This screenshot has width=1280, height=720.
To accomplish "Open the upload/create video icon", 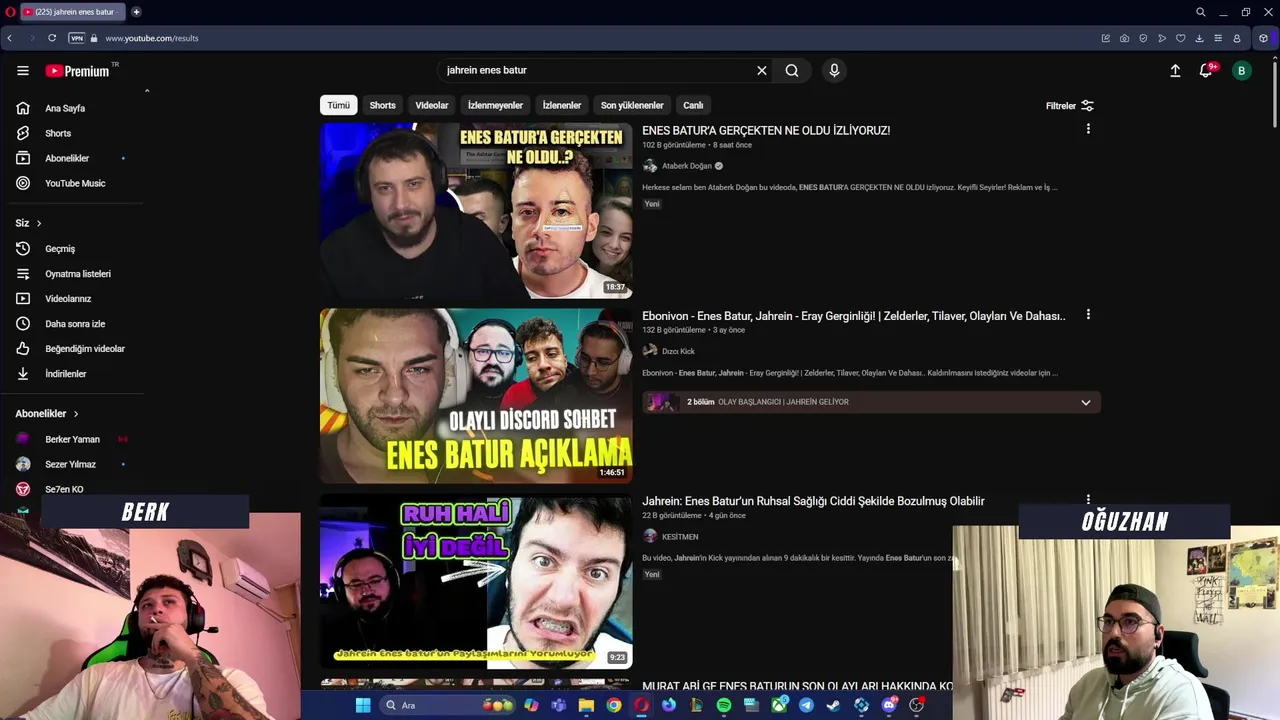I will coord(1175,71).
